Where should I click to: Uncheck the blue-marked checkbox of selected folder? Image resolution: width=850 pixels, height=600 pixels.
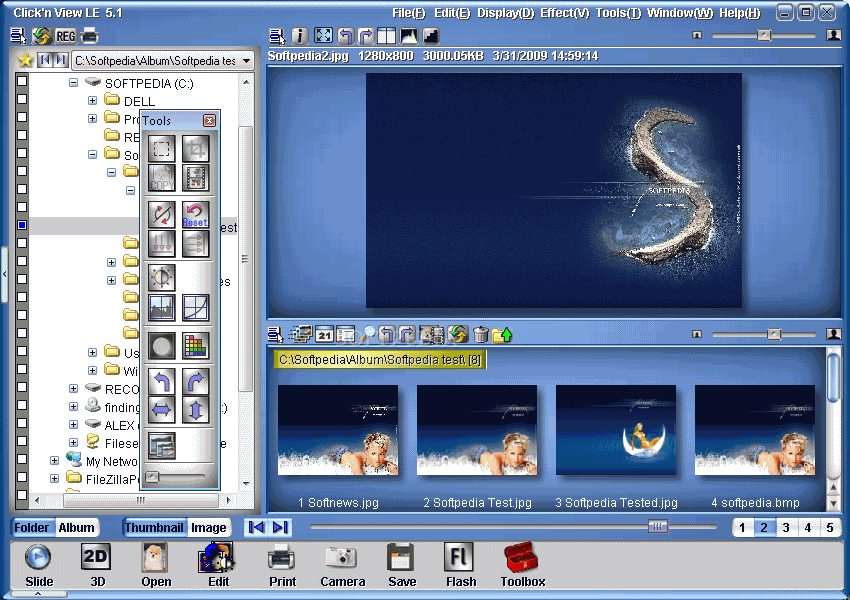[22, 225]
